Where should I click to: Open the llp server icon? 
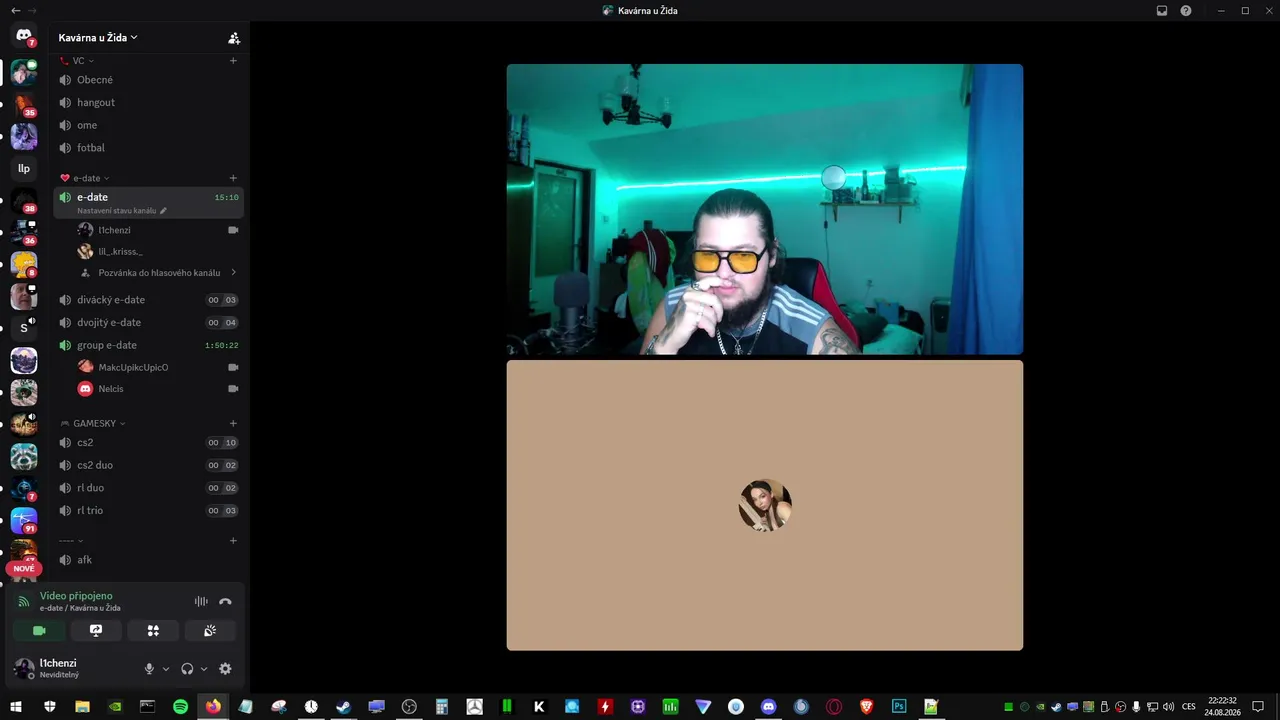[24, 168]
